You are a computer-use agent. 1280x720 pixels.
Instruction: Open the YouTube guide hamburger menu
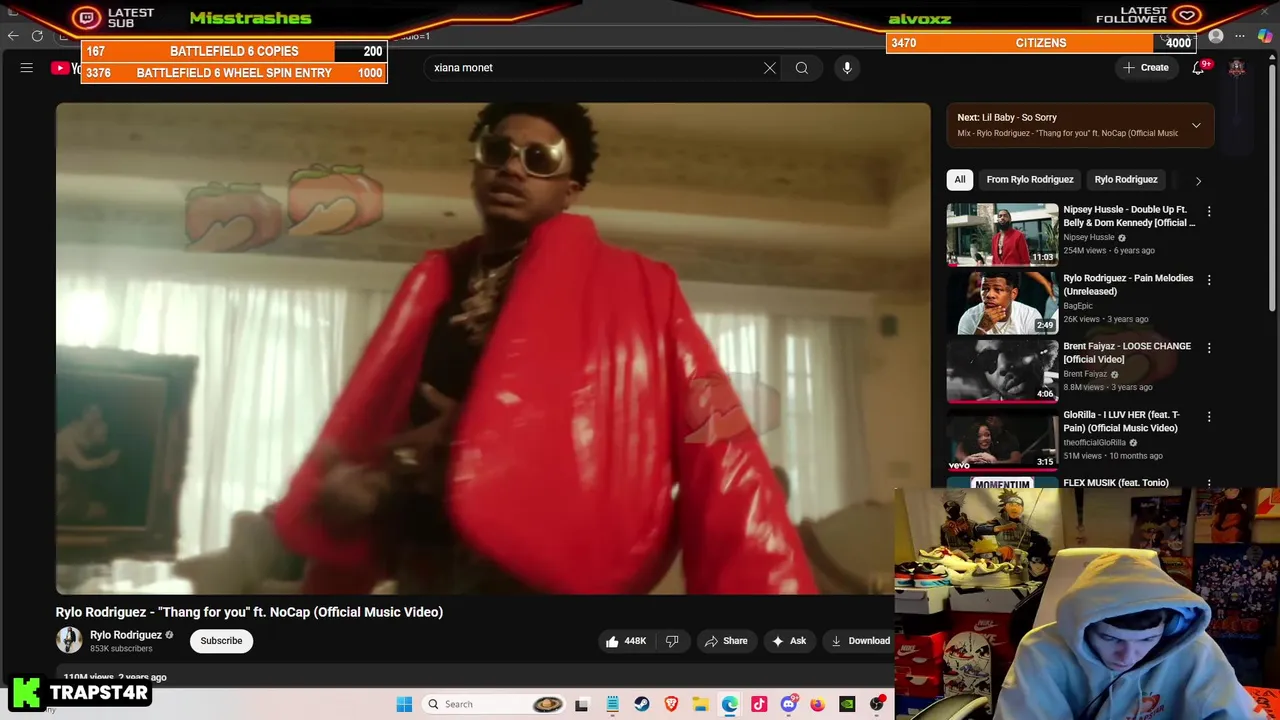(x=27, y=68)
